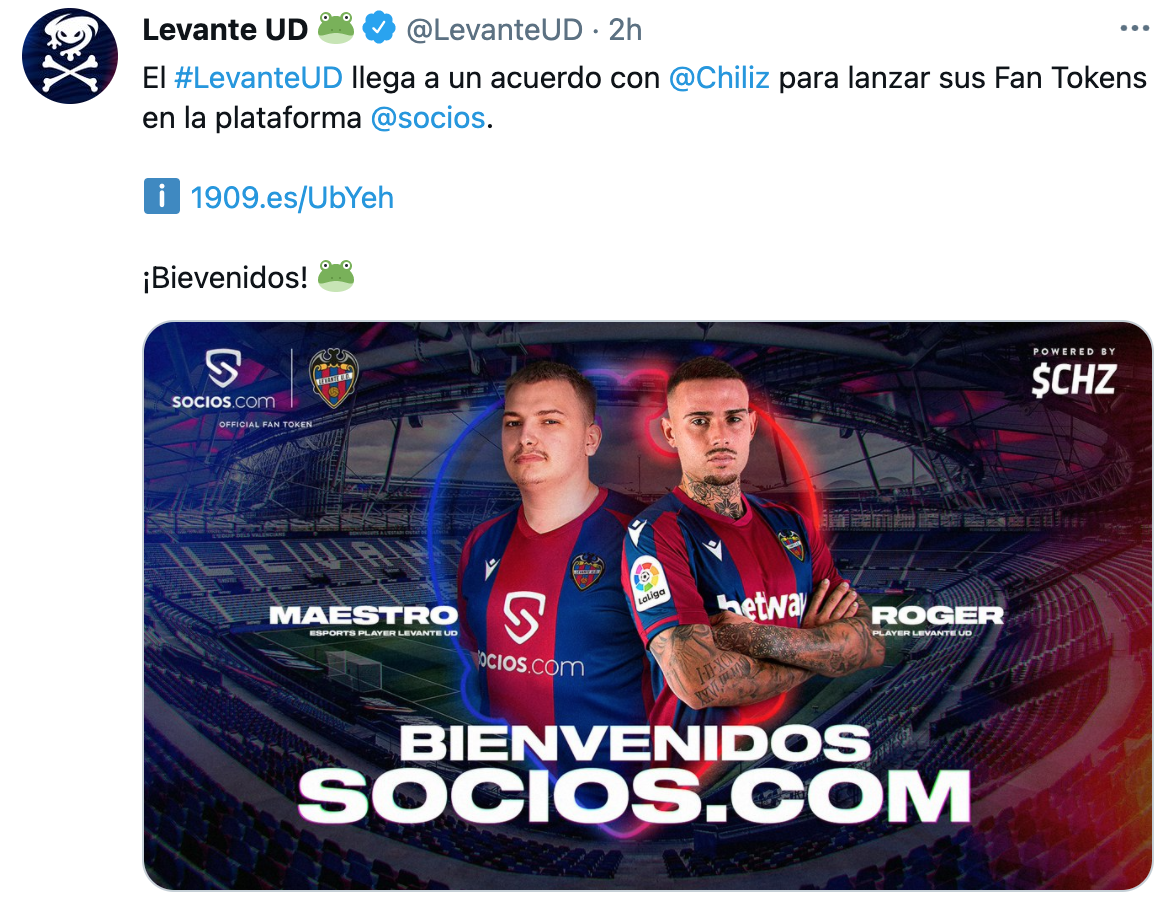Open the #LevanteUD hashtag
This screenshot has height=916, width=1170.
tap(258, 78)
